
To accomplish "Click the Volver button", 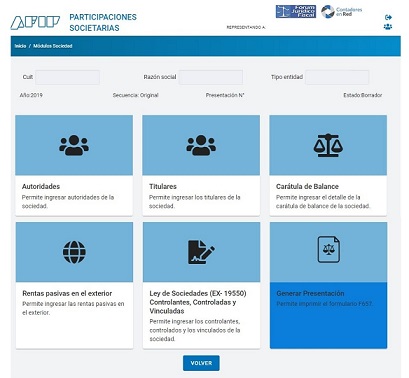I will [201, 363].
